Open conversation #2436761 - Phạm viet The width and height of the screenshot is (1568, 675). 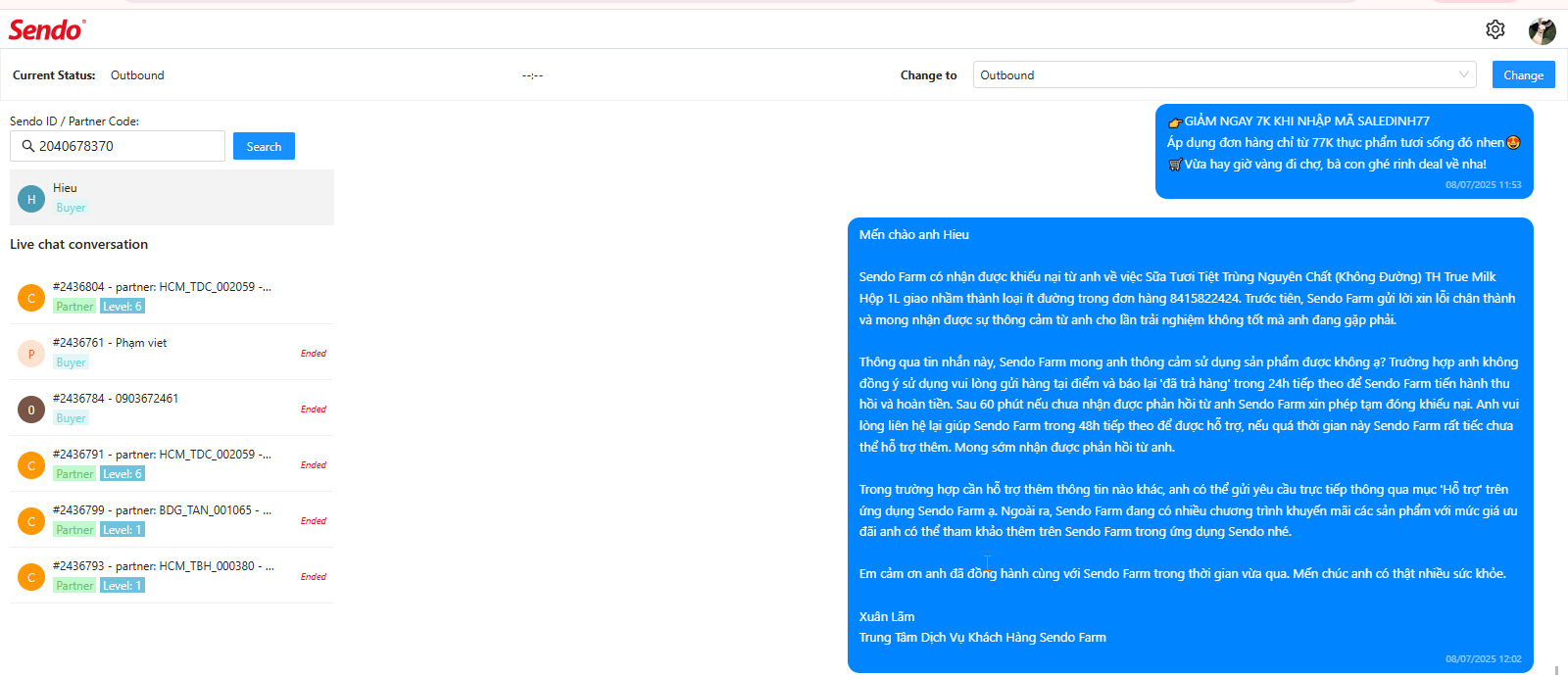(x=171, y=353)
